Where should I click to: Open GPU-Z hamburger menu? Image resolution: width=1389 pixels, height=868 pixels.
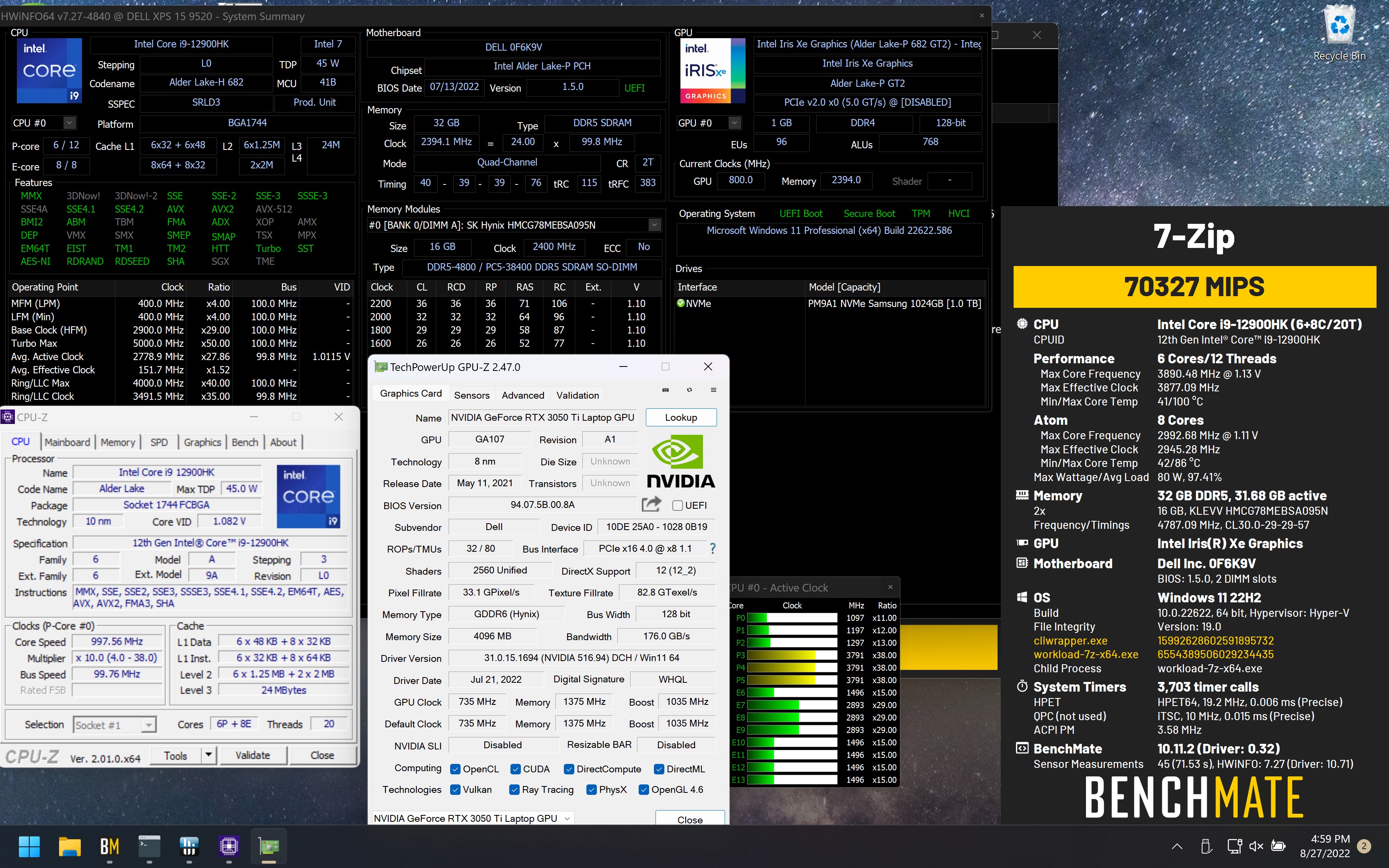[x=713, y=390]
